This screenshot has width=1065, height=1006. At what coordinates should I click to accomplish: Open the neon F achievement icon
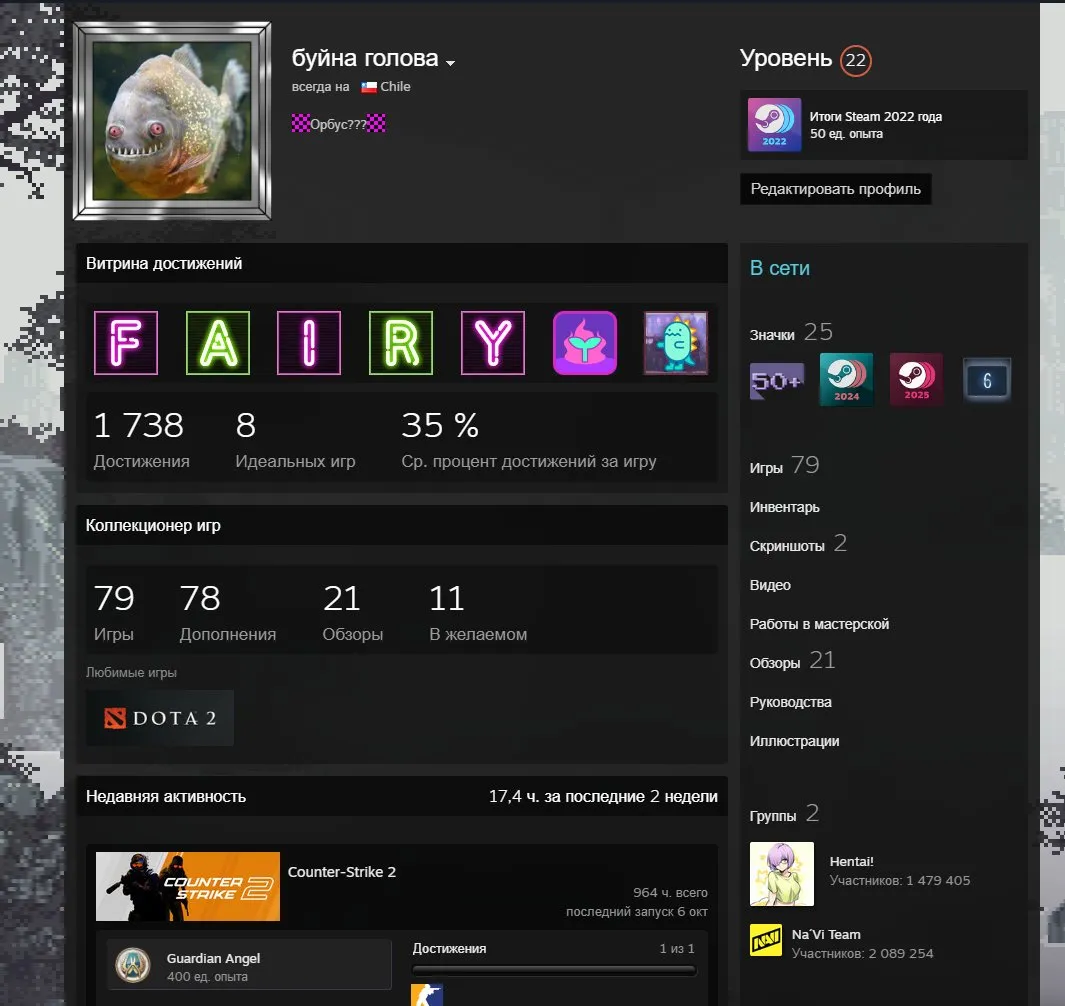click(126, 343)
